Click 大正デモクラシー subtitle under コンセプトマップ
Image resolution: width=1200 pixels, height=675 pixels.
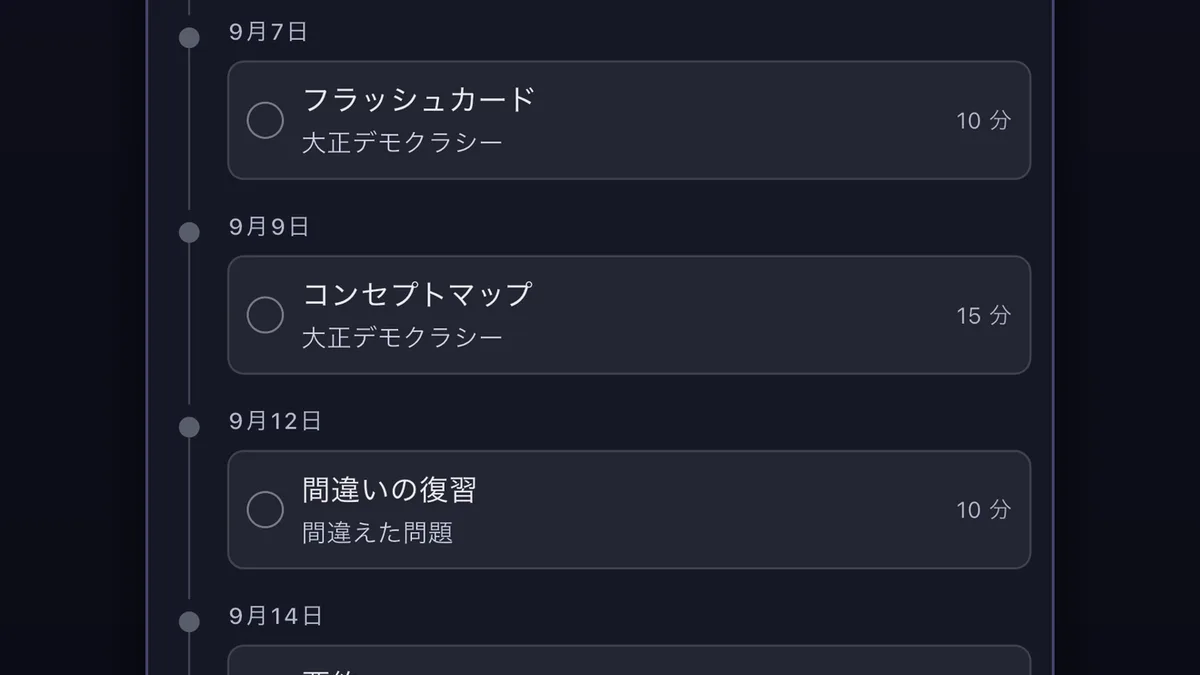(402, 338)
